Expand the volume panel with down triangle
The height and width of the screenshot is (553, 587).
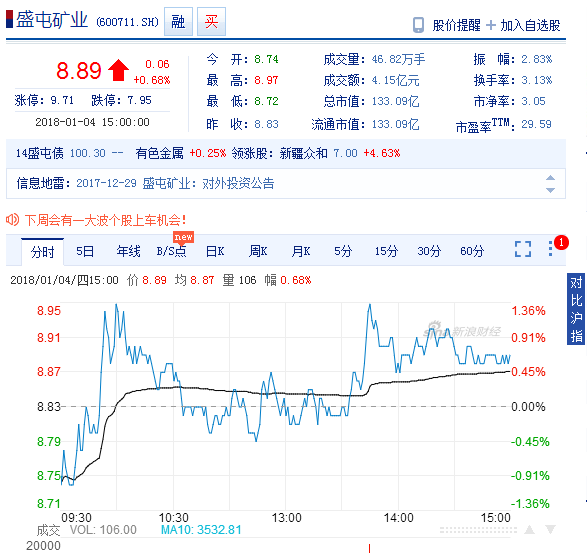pyautogui.click(x=550, y=530)
